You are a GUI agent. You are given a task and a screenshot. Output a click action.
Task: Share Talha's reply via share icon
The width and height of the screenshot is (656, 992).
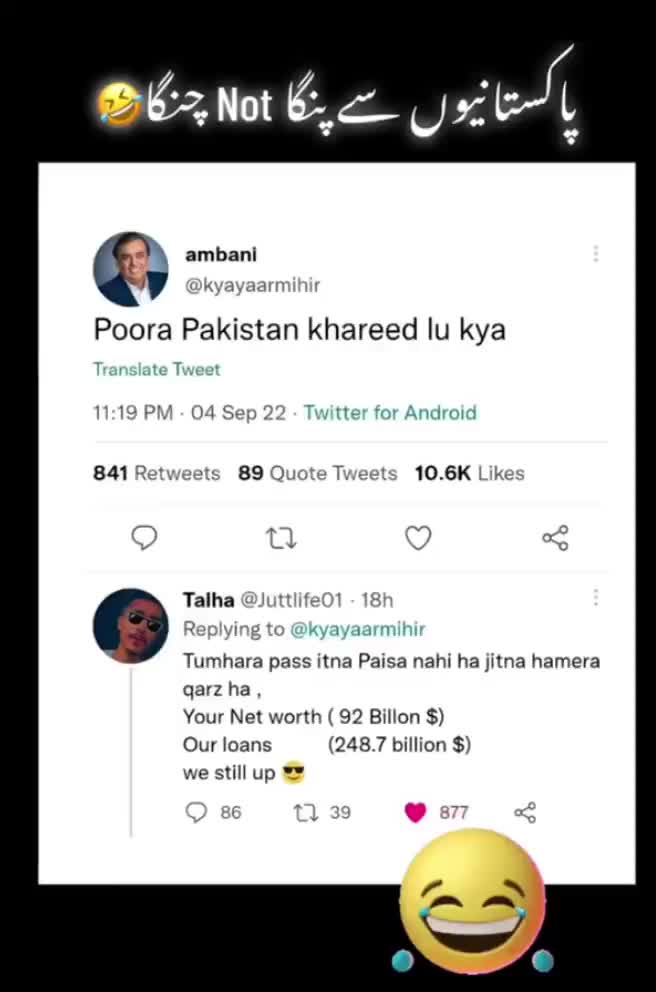click(x=525, y=812)
